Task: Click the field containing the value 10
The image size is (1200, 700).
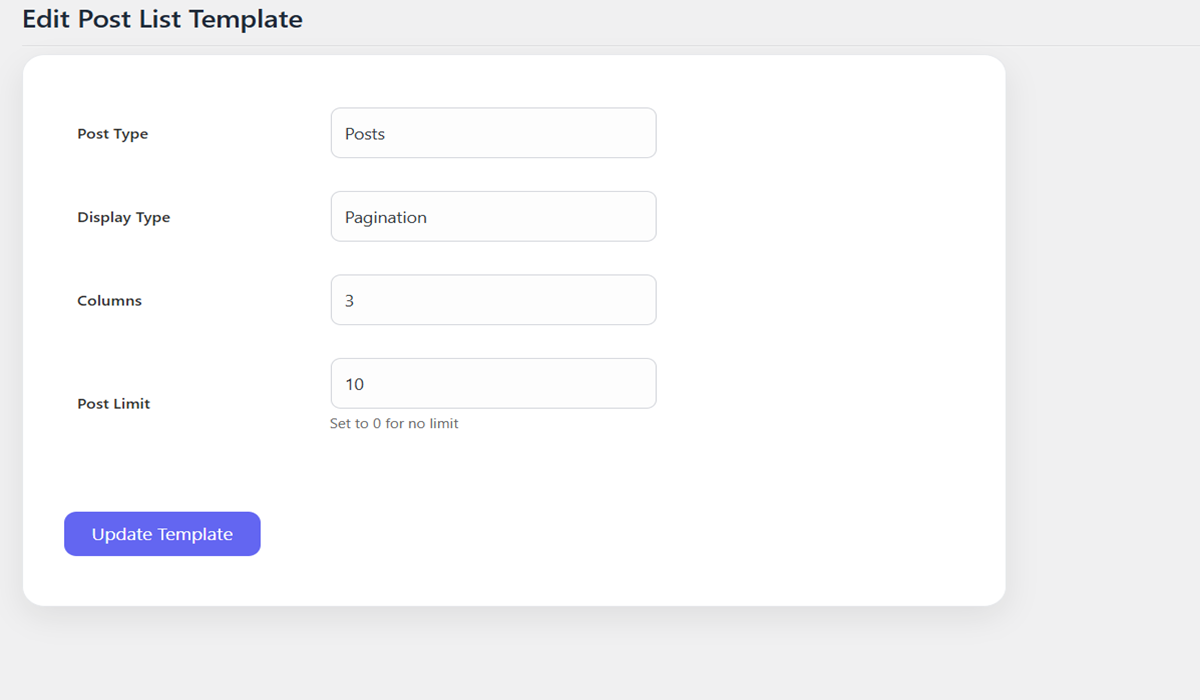Action: [493, 383]
